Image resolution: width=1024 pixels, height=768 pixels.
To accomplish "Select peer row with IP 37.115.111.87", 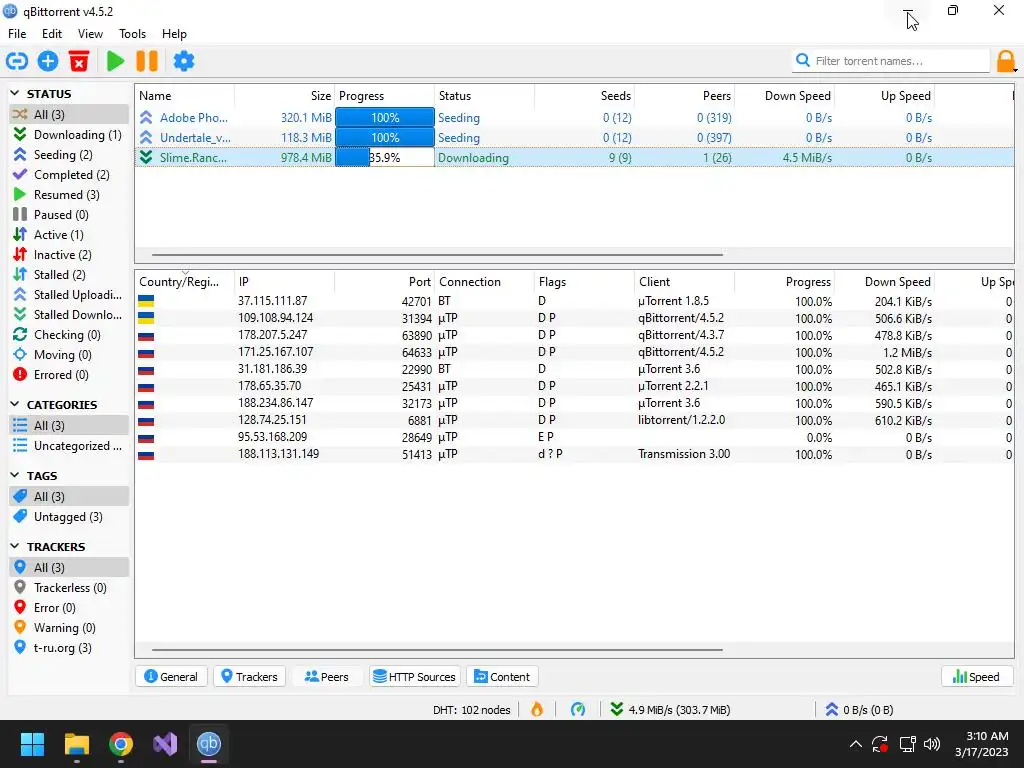I will pyautogui.click(x=574, y=301).
